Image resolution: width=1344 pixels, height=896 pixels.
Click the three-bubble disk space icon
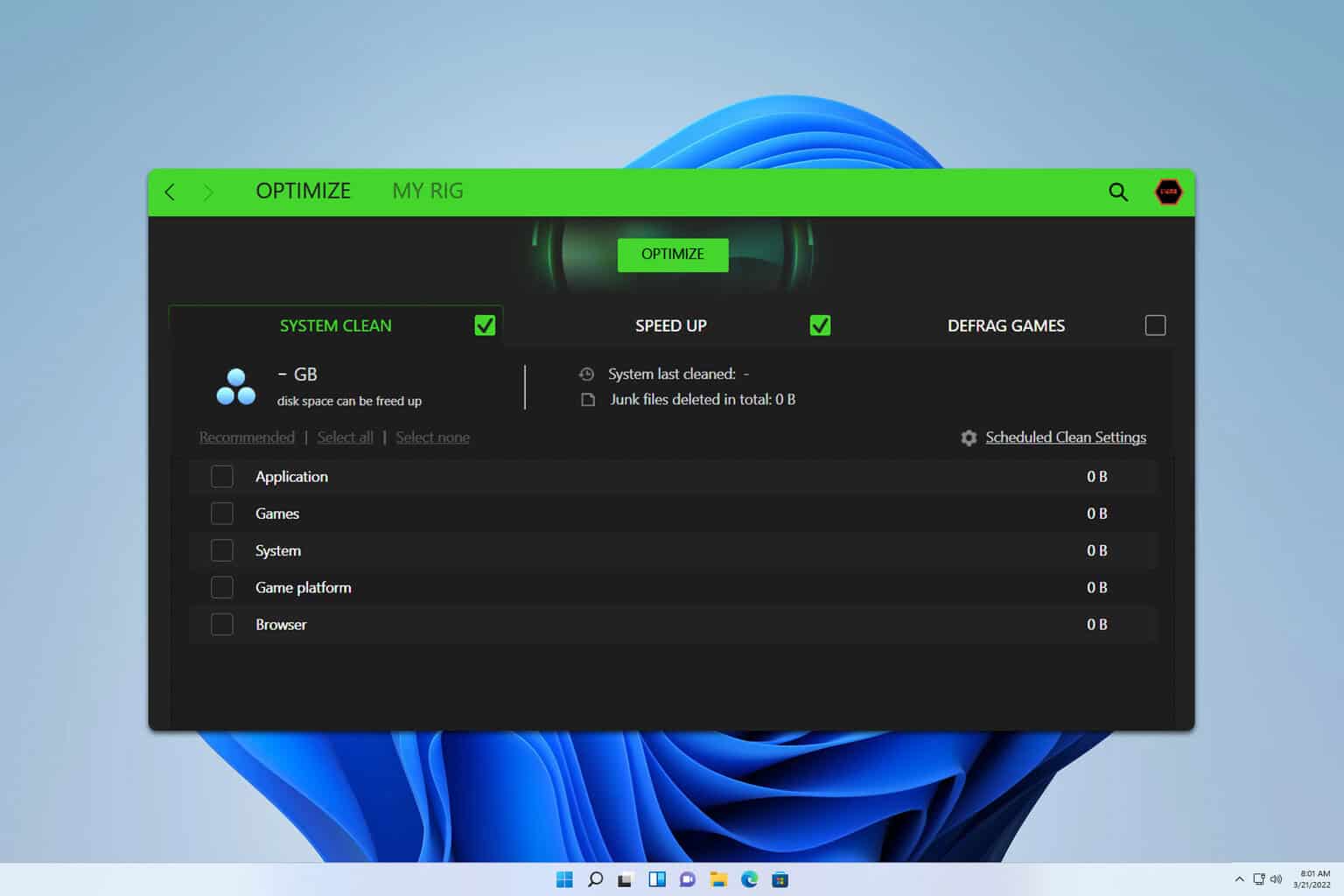click(236, 387)
